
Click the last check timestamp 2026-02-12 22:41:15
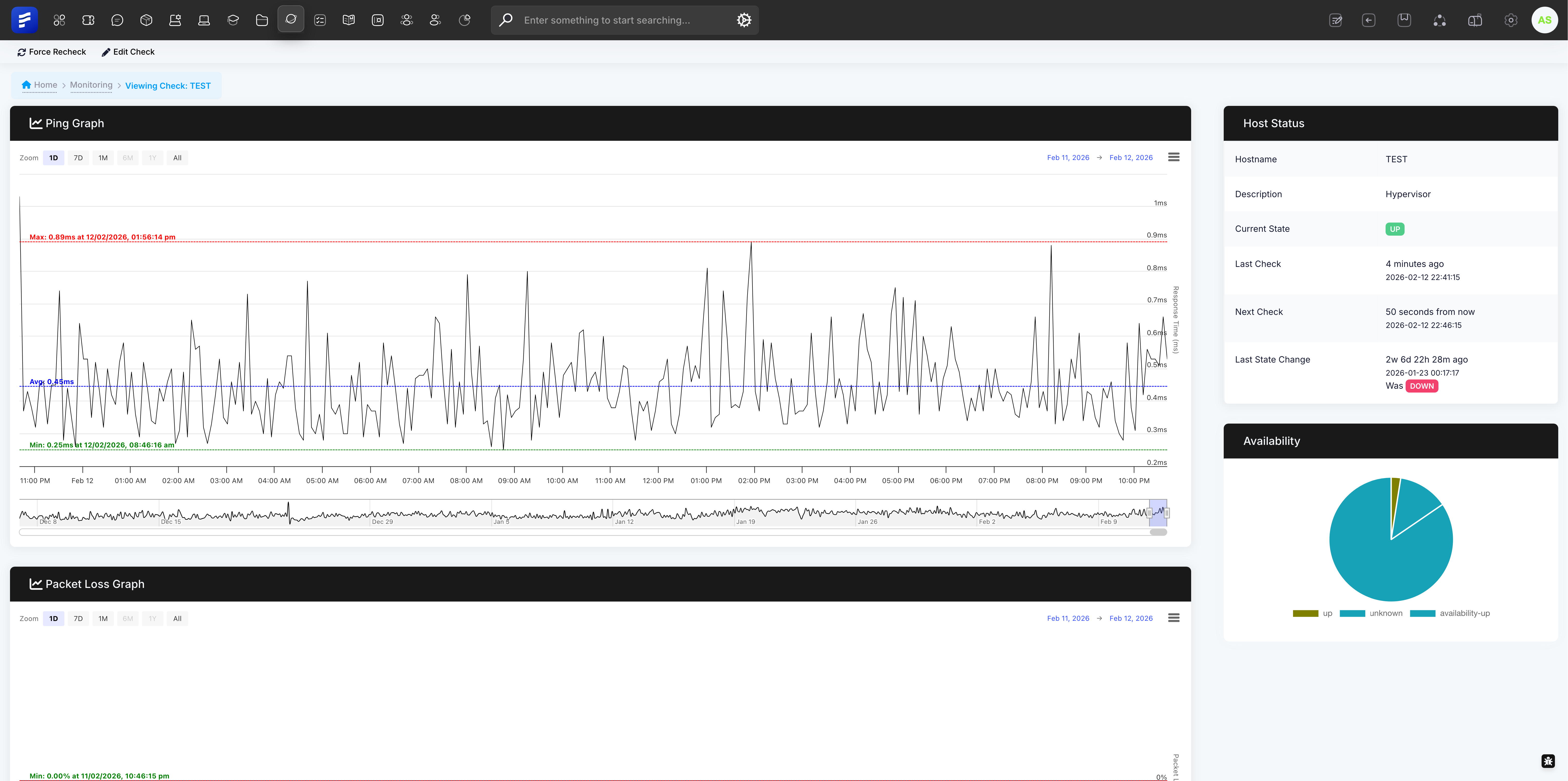(1423, 277)
